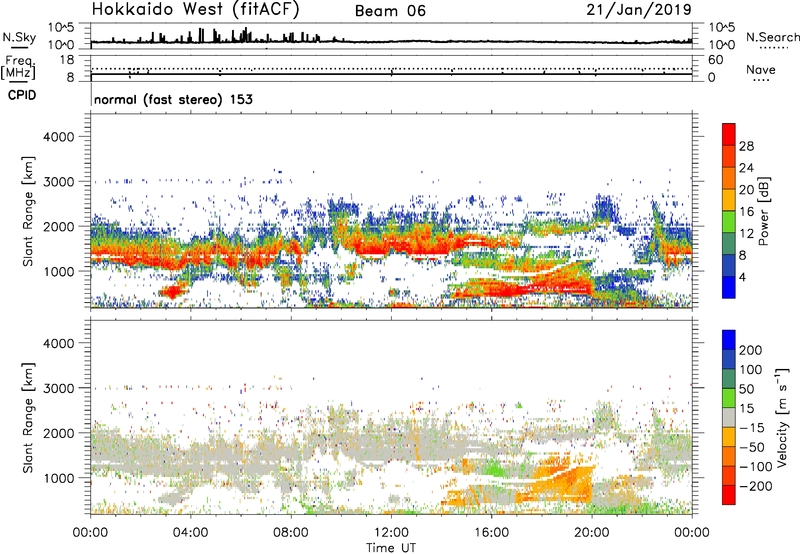Select the 'Freq. [MHz]' axis label
Viewport: 800px width, 554px height.
pyautogui.click(x=18, y=68)
